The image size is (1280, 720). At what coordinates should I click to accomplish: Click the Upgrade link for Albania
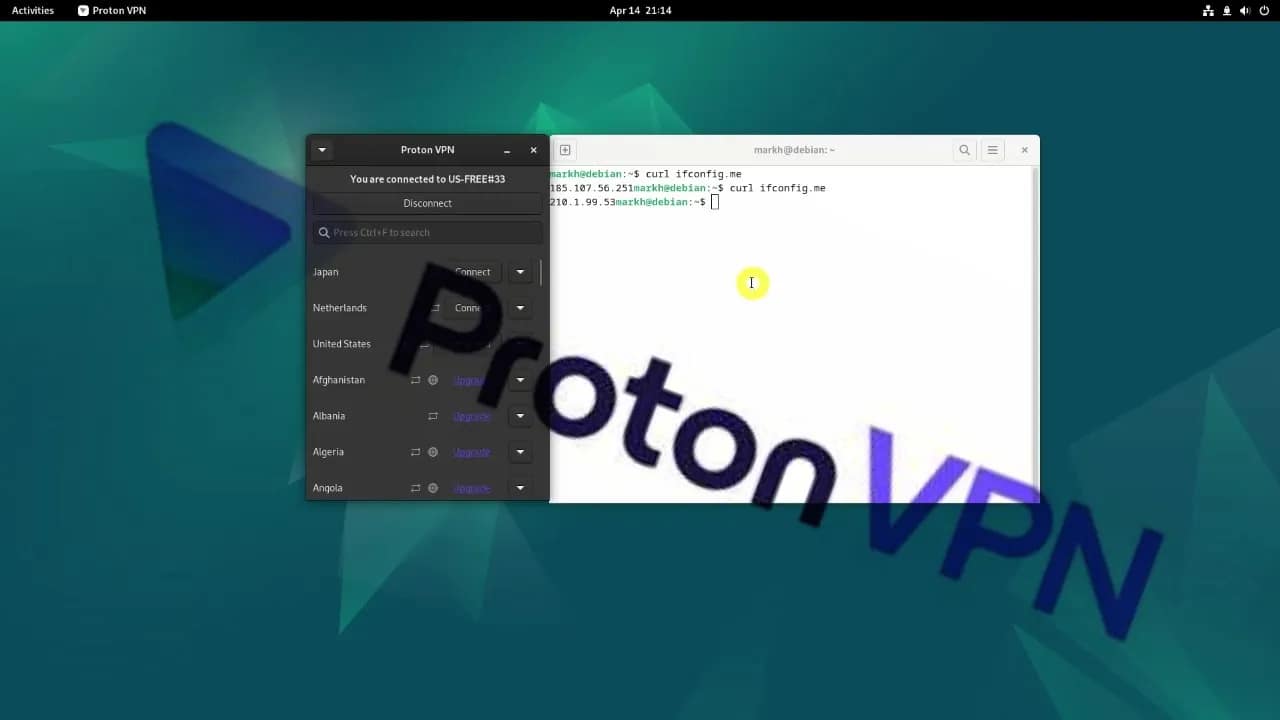pyautogui.click(x=471, y=416)
